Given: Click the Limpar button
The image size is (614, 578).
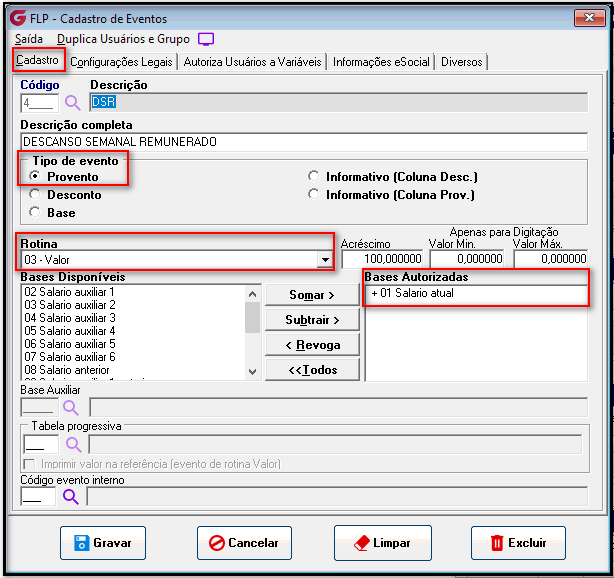Looking at the screenshot, I should click(383, 543).
